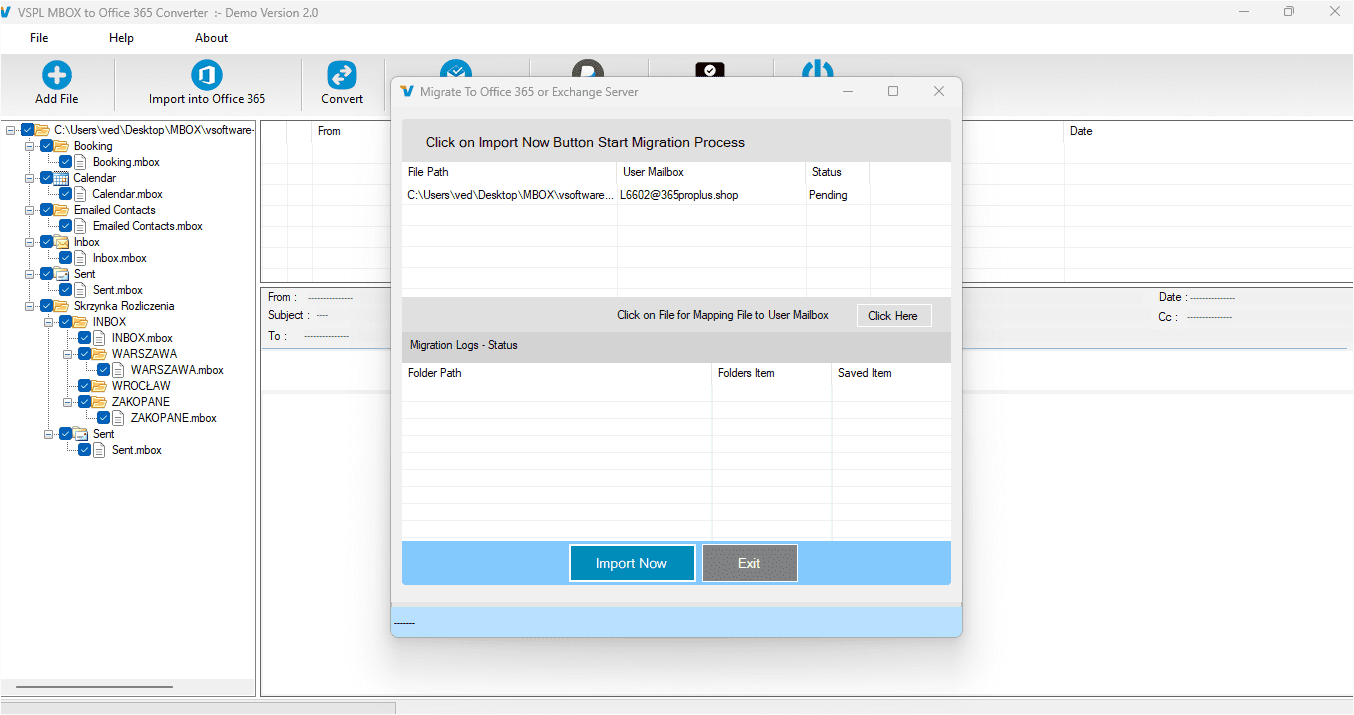Uncheck the root C:\Users path checkbox
The height and width of the screenshot is (715, 1354).
[x=27, y=130]
